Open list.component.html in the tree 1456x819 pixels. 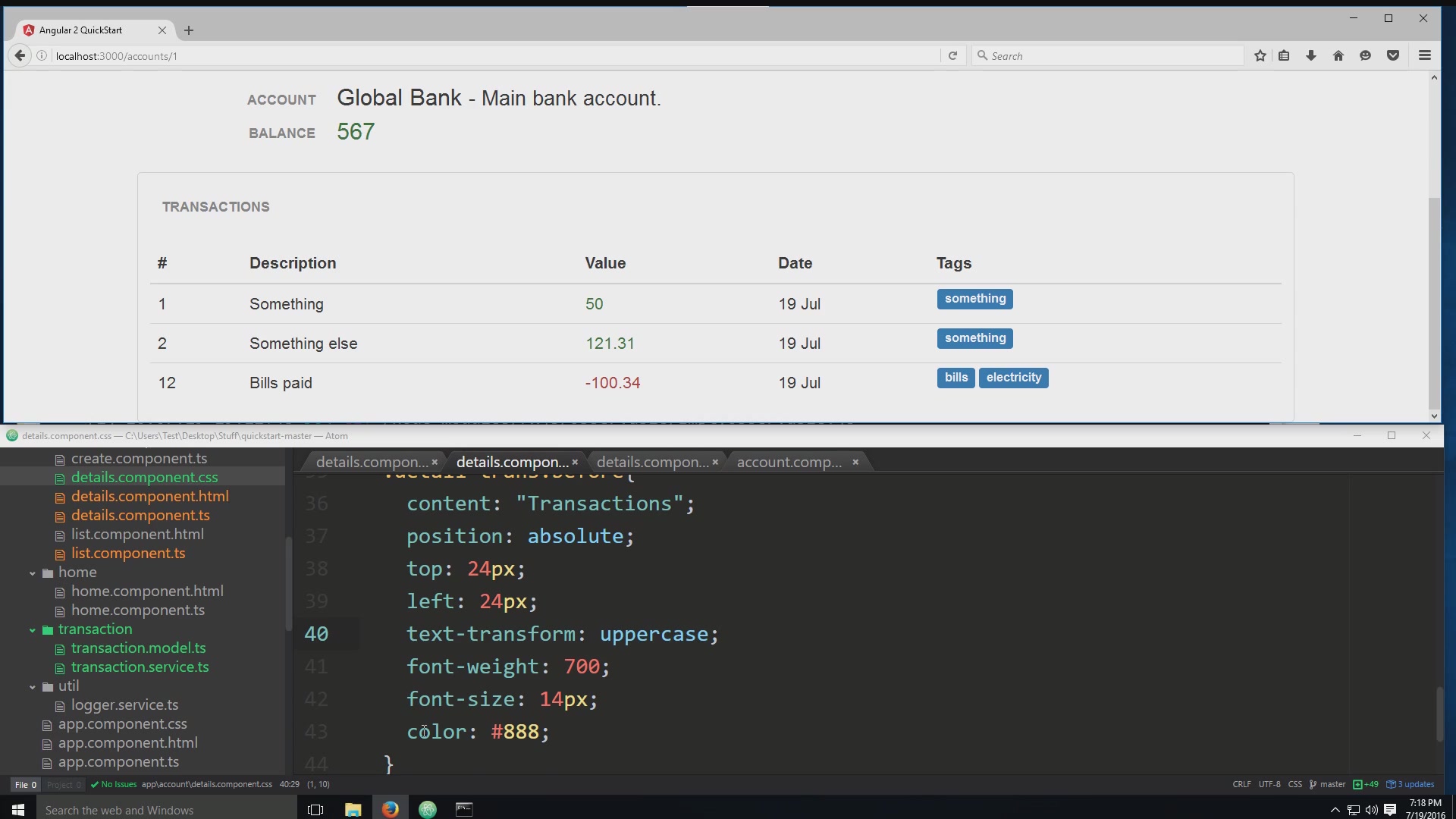pos(137,535)
